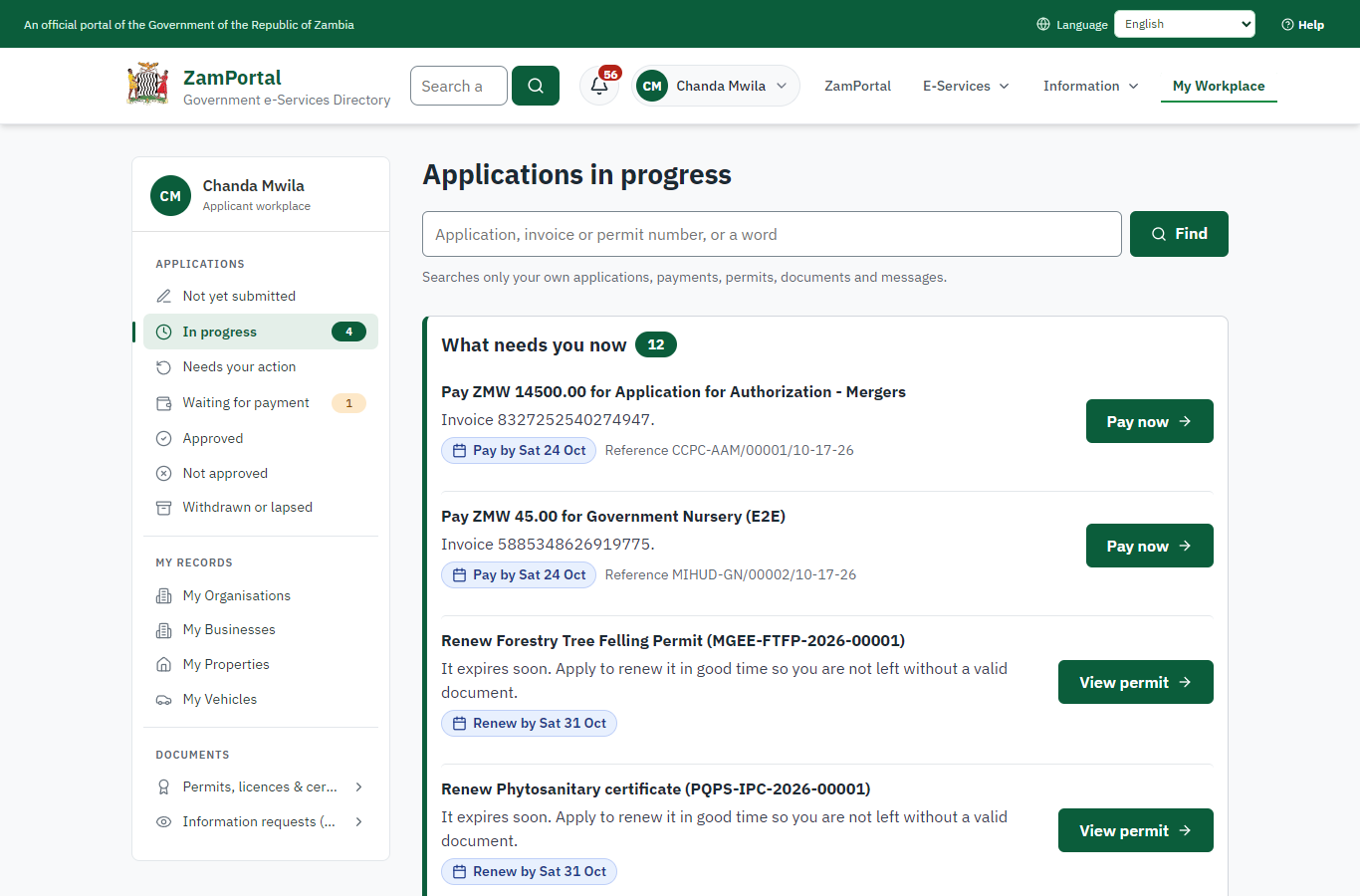Click the Renew by Sat 31 Oct chip for Phytosanitary
The image size is (1360, 896).
[529, 871]
